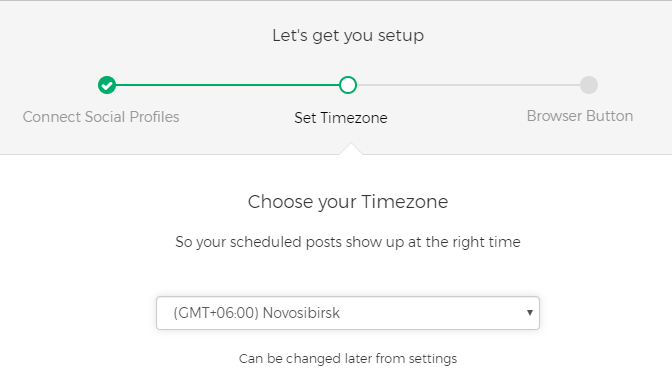Select the Set Timezone step label
The width and height of the screenshot is (672, 387).
coord(341,118)
